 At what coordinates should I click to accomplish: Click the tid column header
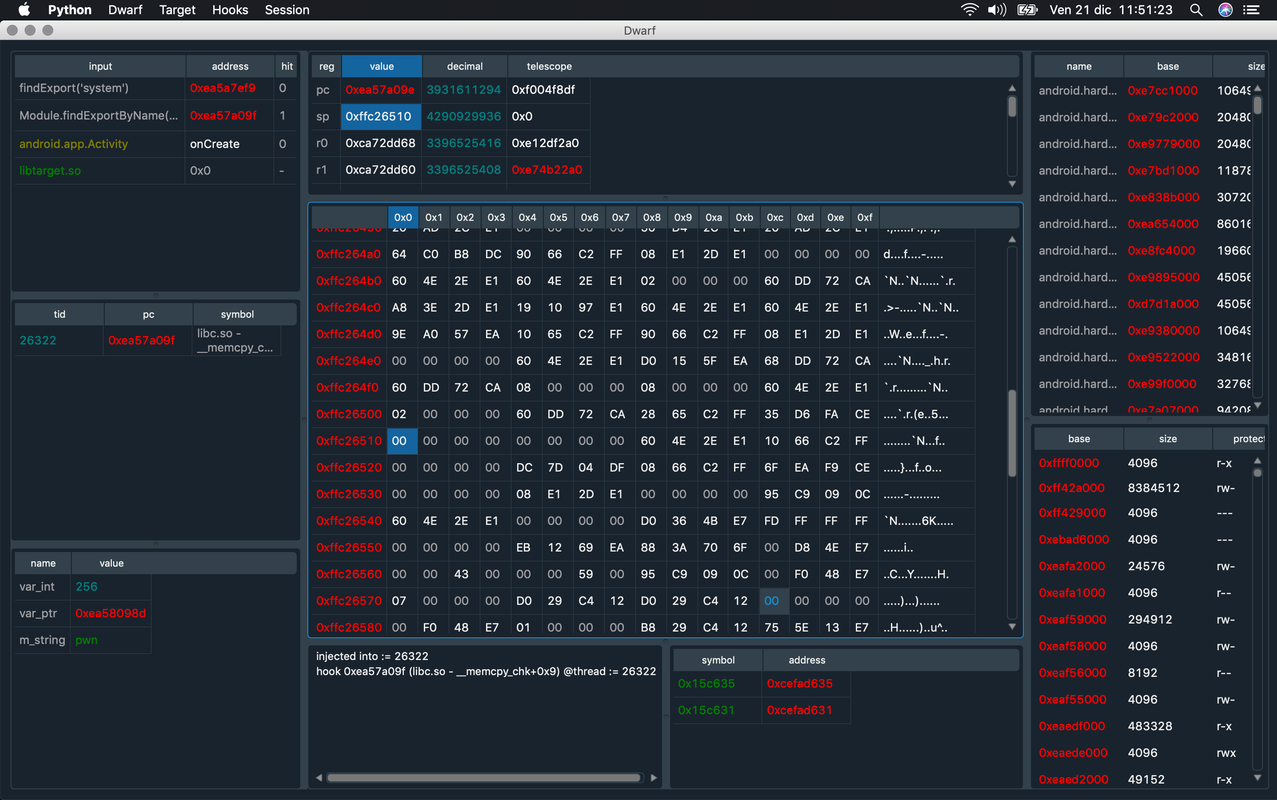click(x=59, y=314)
